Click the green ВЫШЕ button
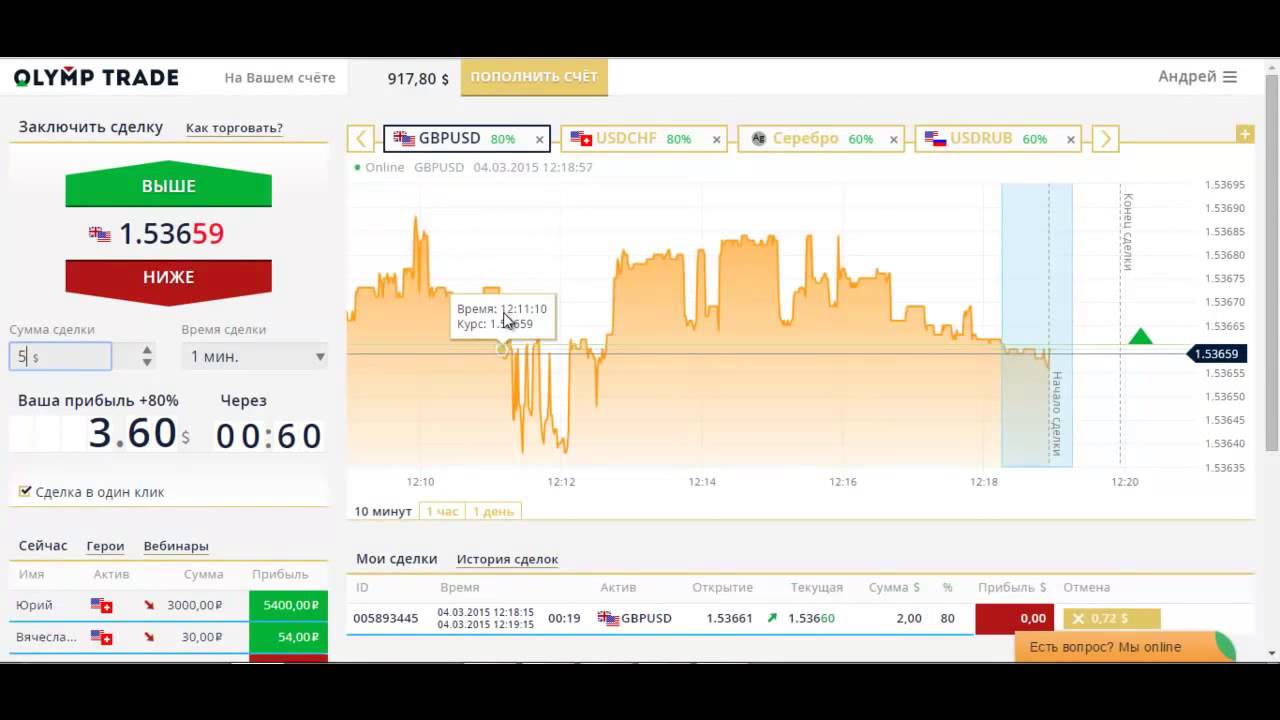This screenshot has width=1280, height=720. point(168,186)
